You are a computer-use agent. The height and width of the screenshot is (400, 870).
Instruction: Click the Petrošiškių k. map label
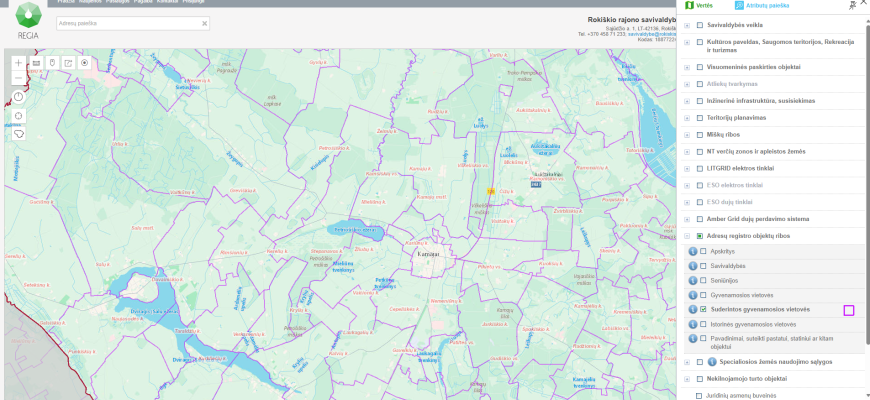(334, 149)
